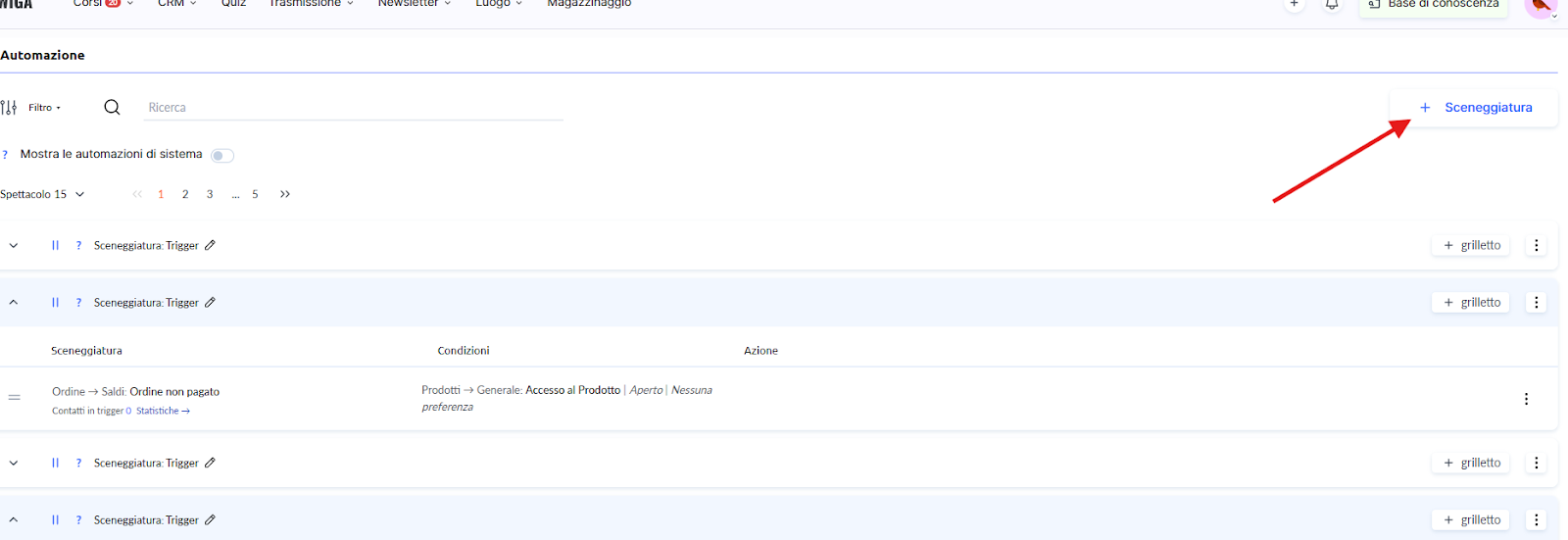Go to pagination page 2
Viewport: 1568px width, 540px height.
pyautogui.click(x=185, y=194)
